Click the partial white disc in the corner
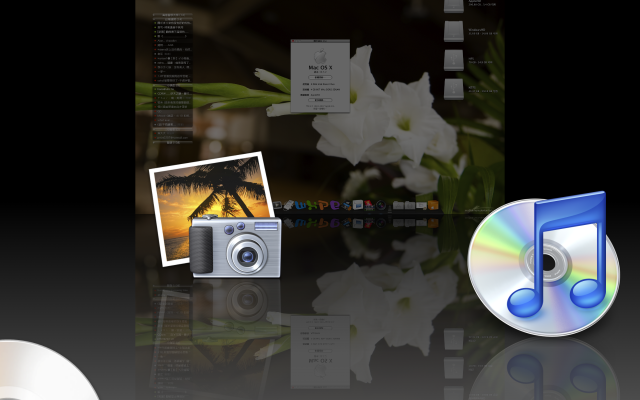Screen dimensions: 640x400 pos(45,371)
